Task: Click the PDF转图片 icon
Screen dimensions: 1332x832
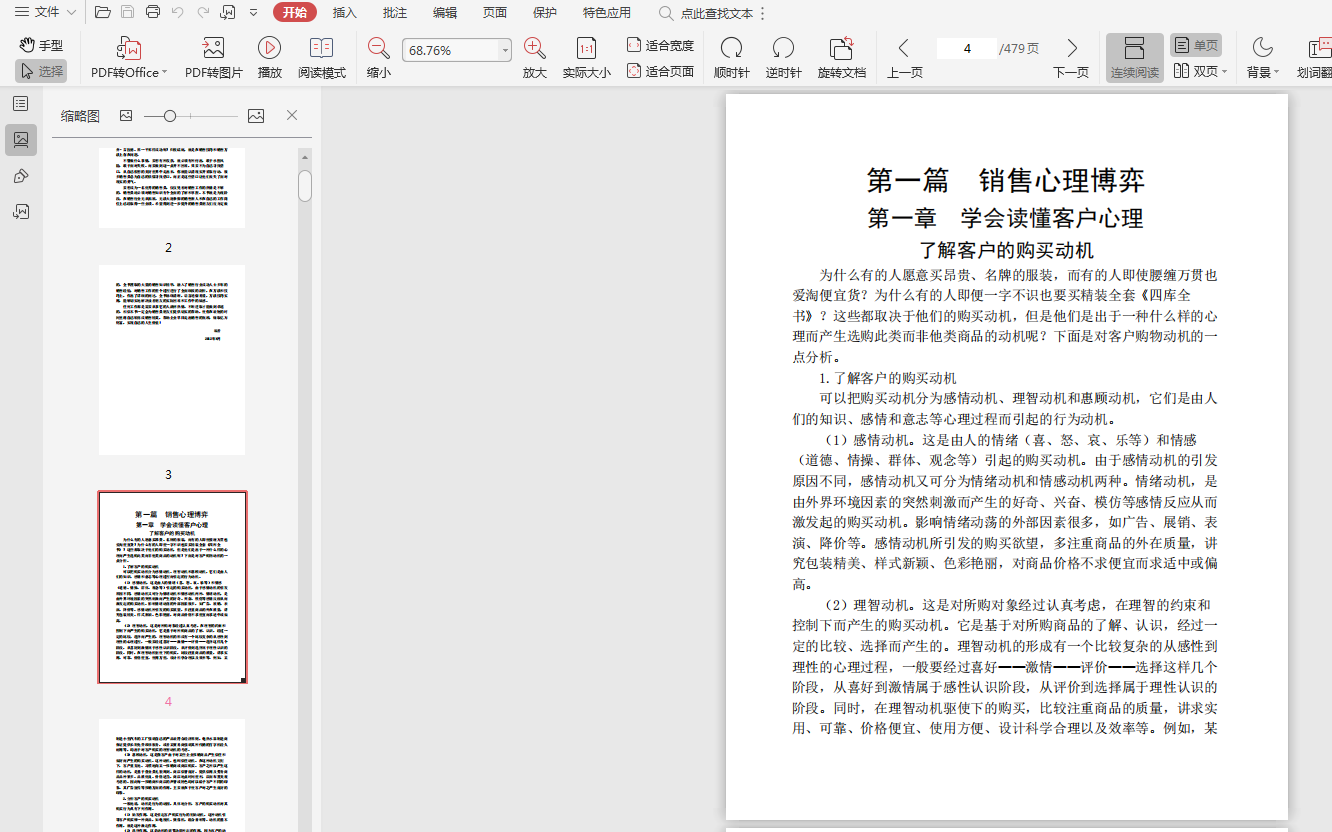Action: [213, 48]
